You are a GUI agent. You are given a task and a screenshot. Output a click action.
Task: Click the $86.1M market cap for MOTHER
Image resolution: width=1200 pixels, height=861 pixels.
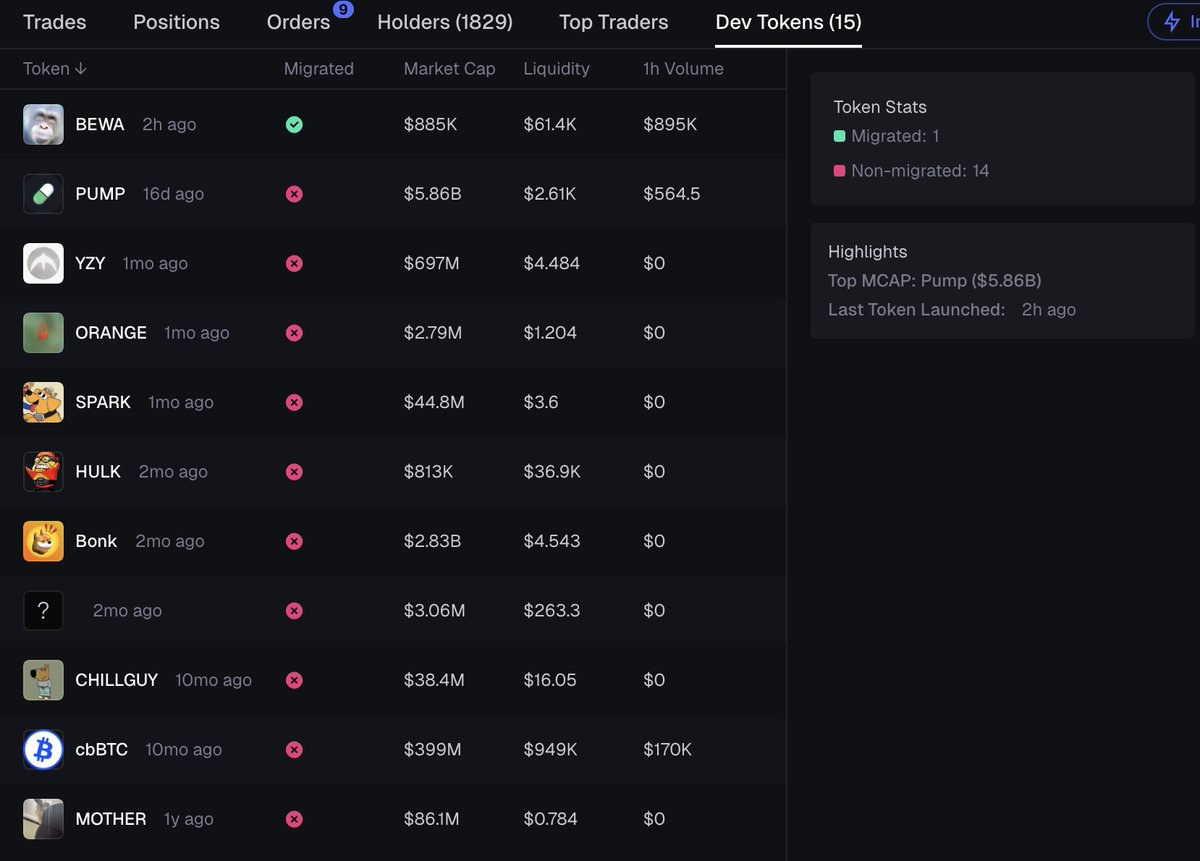pos(431,819)
